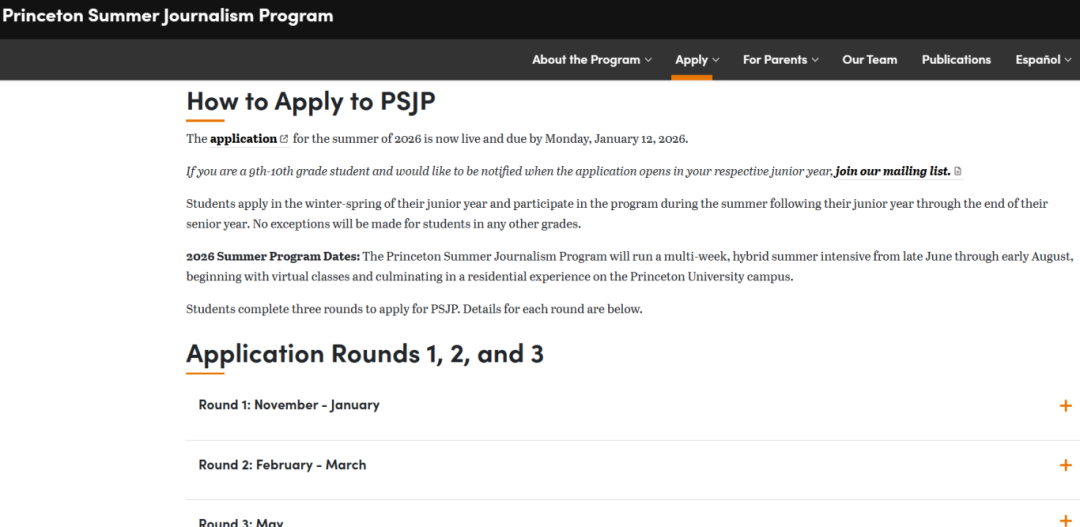Click the external link icon beside application

tap(284, 139)
